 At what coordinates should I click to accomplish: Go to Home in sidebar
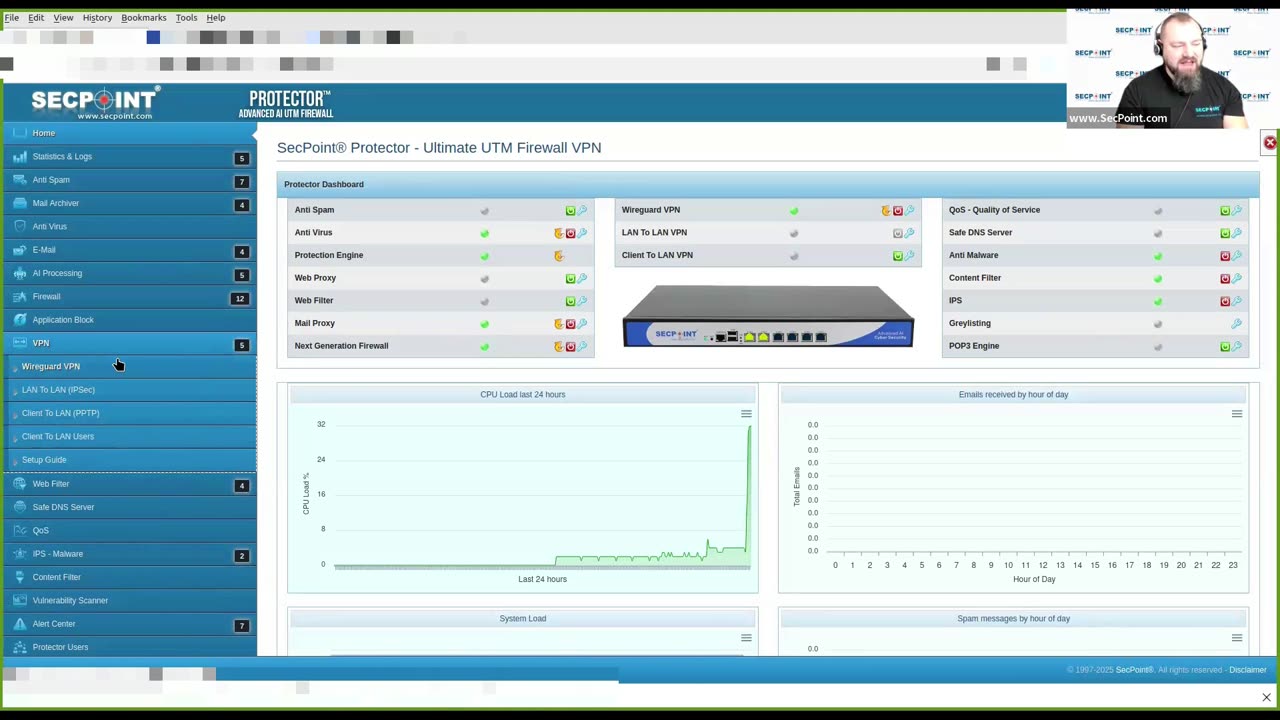pos(128,133)
